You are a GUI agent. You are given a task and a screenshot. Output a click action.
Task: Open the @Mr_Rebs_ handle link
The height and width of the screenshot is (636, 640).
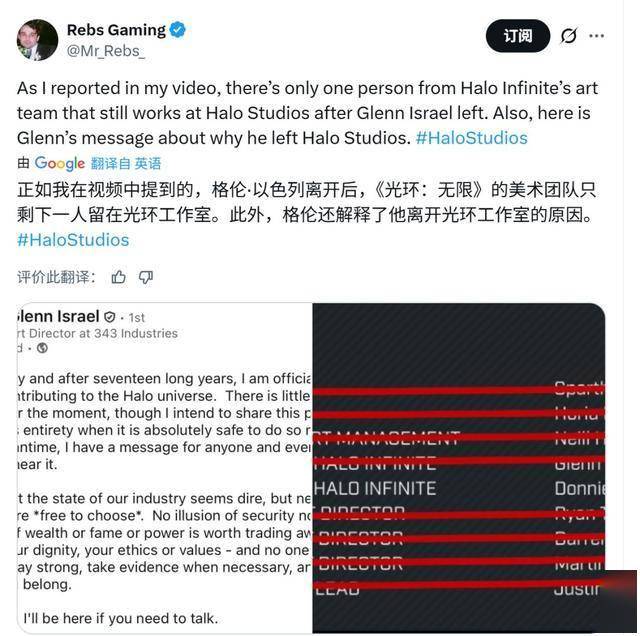[106, 51]
